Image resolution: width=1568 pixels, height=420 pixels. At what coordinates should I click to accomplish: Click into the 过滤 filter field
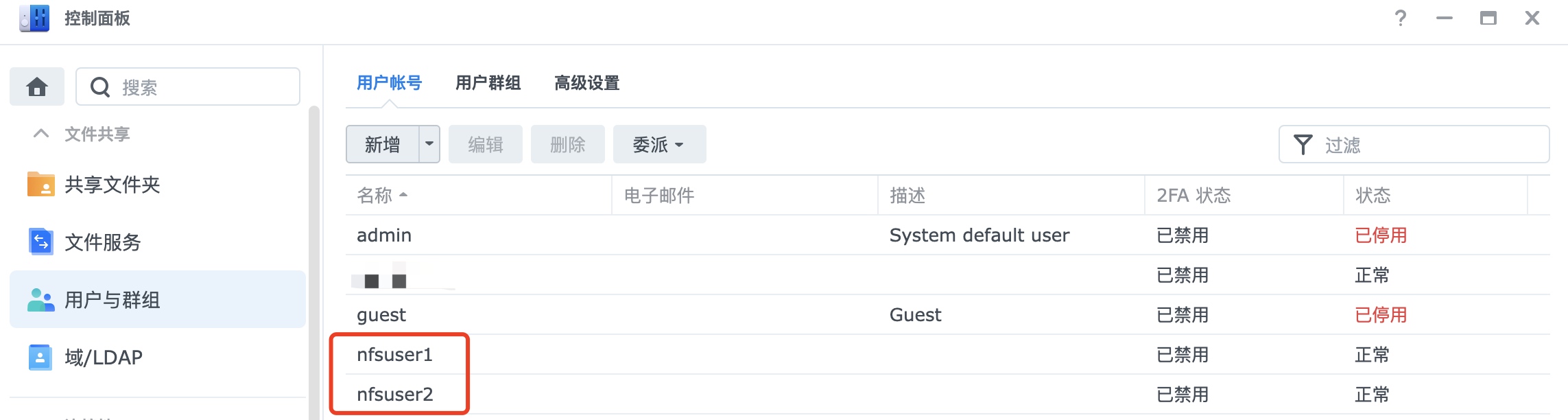(x=1414, y=144)
